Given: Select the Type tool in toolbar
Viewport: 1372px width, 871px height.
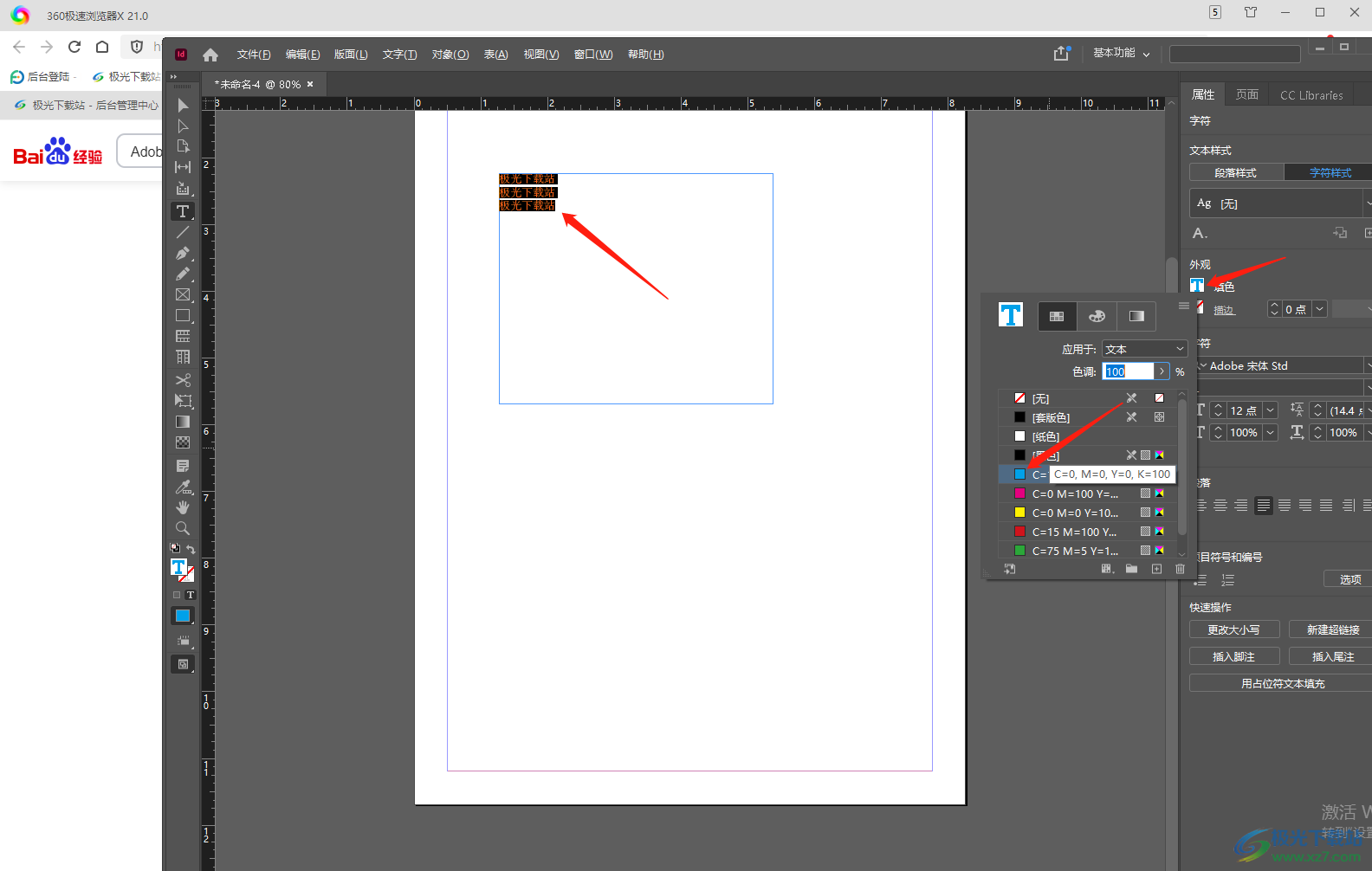Looking at the screenshot, I should tap(183, 211).
